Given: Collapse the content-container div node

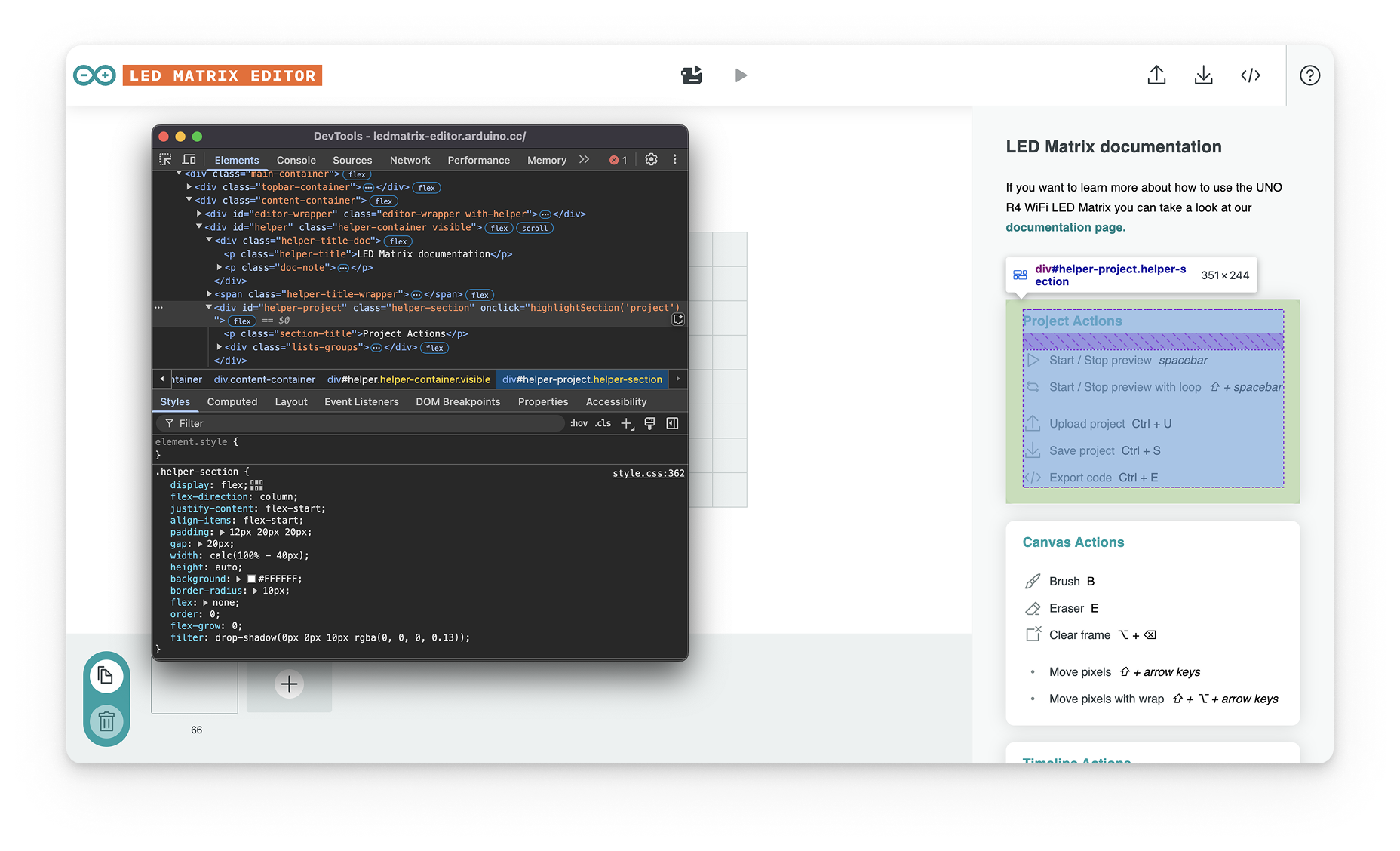Looking at the screenshot, I should click(189, 201).
